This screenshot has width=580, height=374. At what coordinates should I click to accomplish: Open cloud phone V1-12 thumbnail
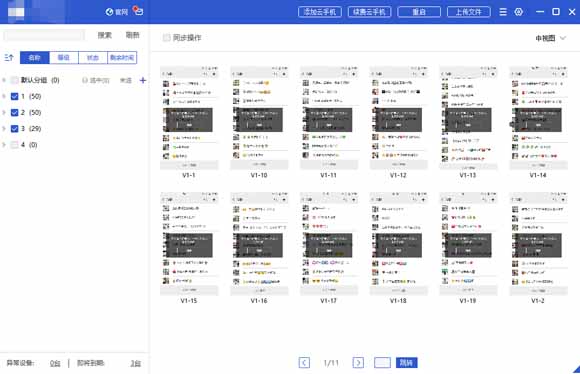(398, 118)
